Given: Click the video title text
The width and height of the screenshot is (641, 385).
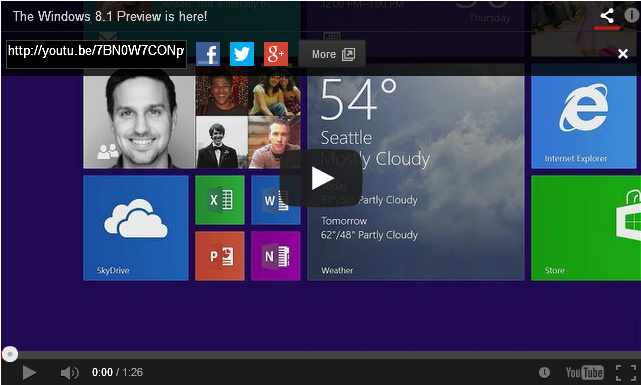Looking at the screenshot, I should point(110,16).
